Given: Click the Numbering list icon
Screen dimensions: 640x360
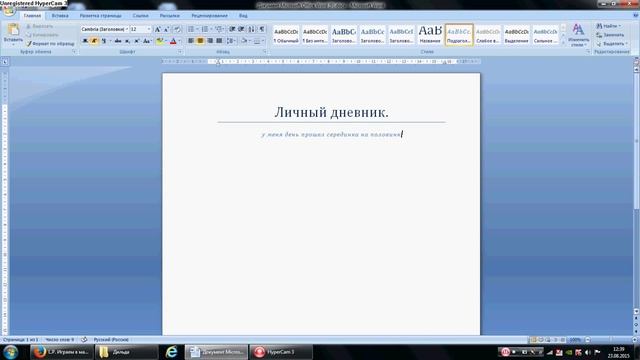Looking at the screenshot, I should tap(205, 29).
